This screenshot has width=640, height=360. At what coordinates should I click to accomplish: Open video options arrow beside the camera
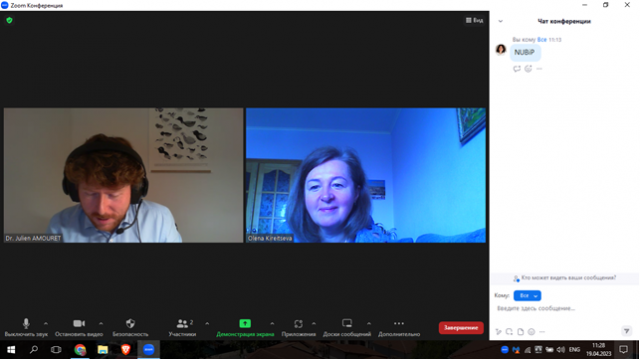101,323
